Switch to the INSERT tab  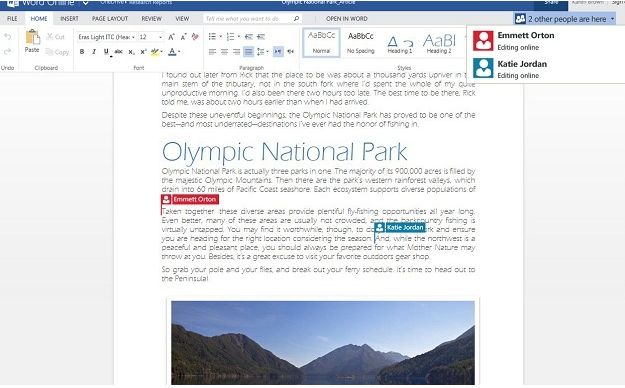[x=69, y=19]
